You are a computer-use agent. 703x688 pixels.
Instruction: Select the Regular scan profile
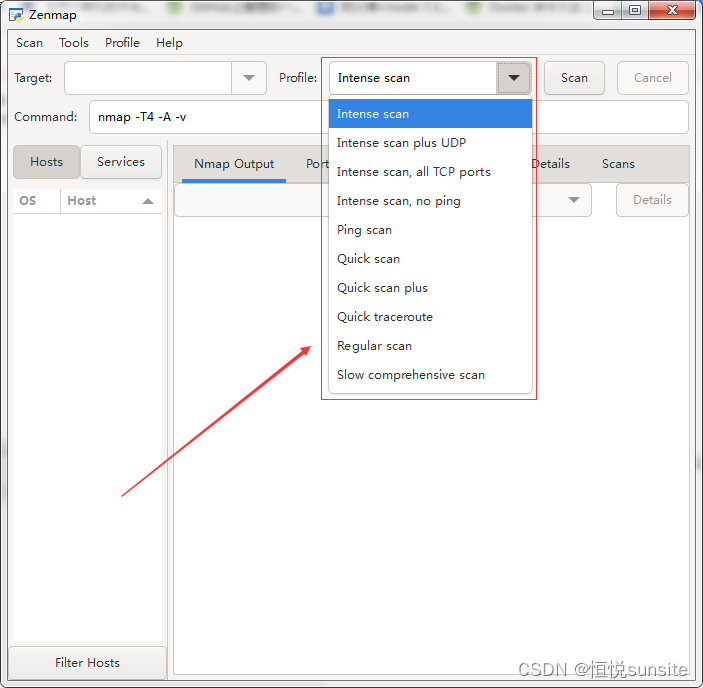(430, 346)
